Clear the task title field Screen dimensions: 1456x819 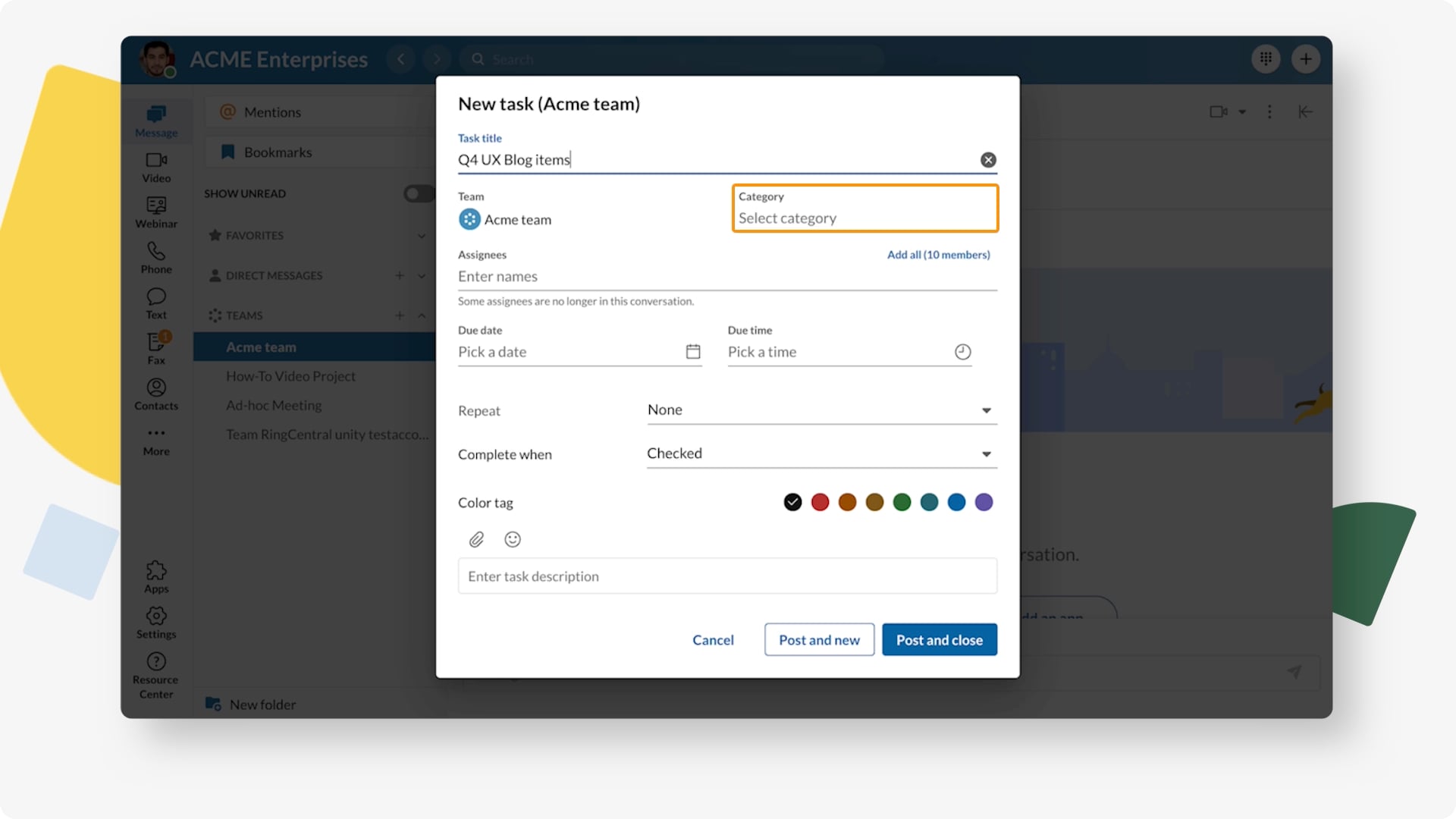click(988, 159)
